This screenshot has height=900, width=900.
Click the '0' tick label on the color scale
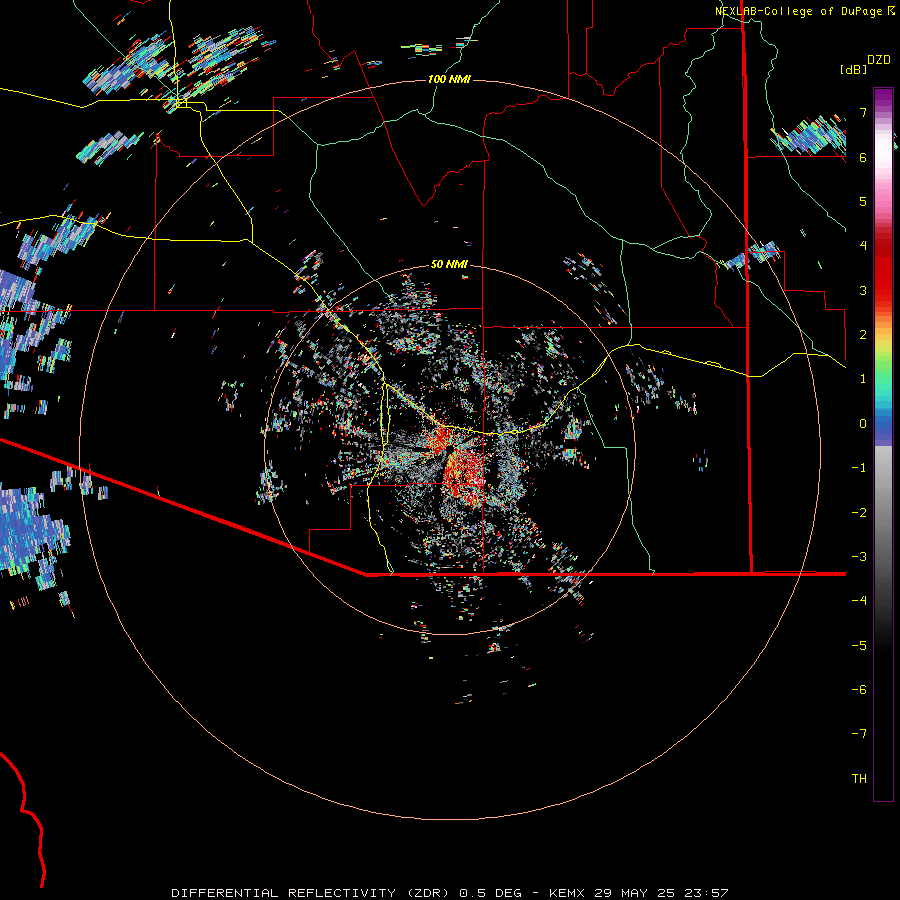pyautogui.click(x=863, y=424)
